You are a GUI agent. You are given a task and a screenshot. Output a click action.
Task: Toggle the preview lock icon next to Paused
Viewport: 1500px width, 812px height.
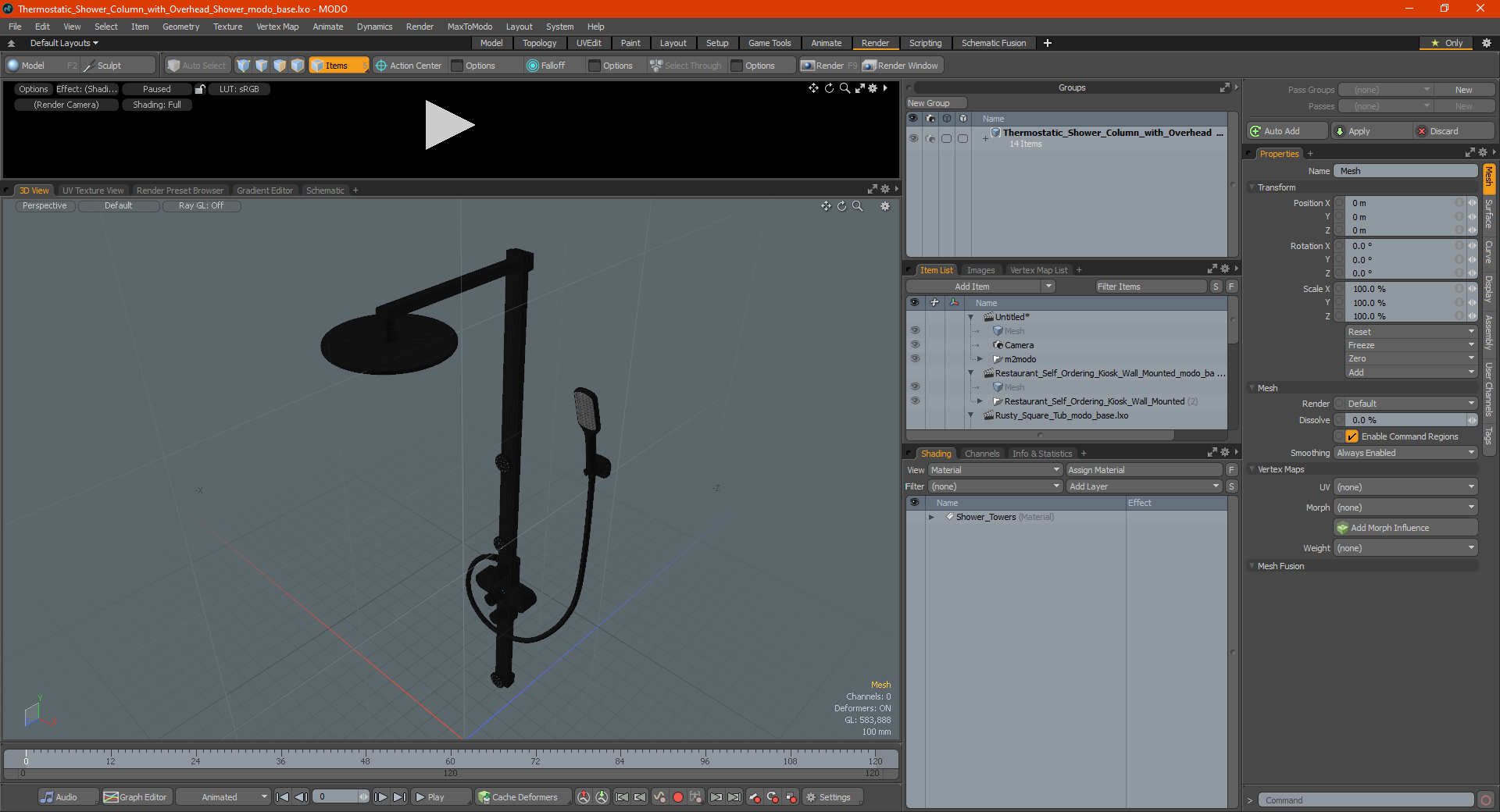200,89
